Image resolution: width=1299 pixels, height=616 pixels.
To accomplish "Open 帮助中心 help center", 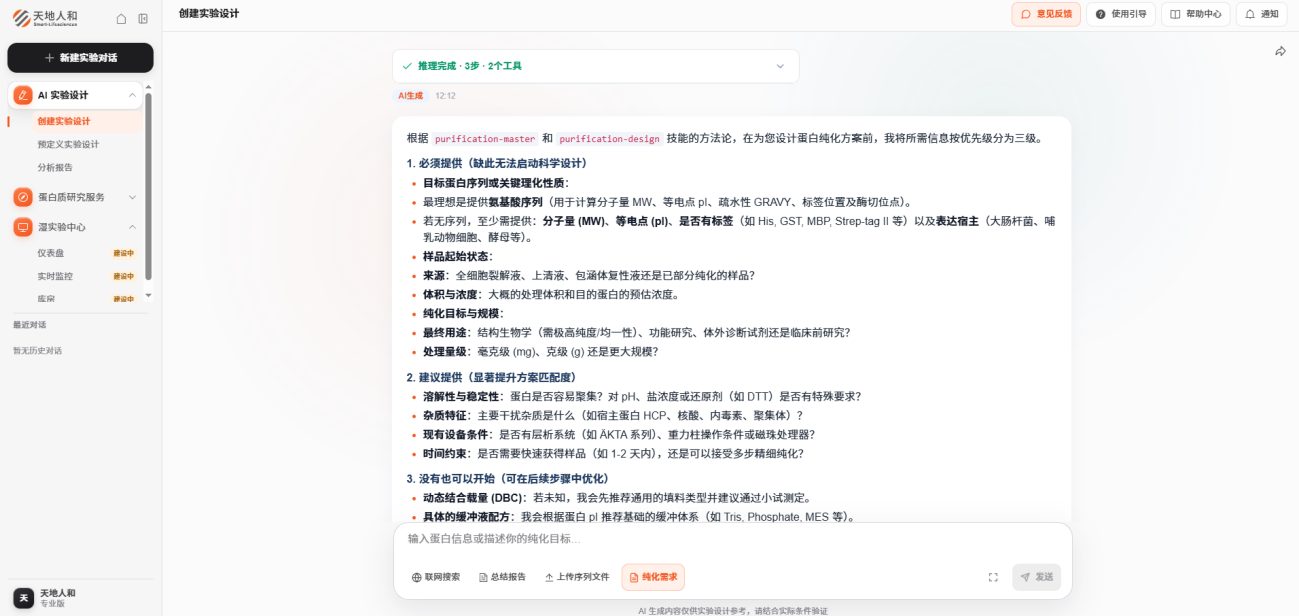I will tap(1196, 14).
